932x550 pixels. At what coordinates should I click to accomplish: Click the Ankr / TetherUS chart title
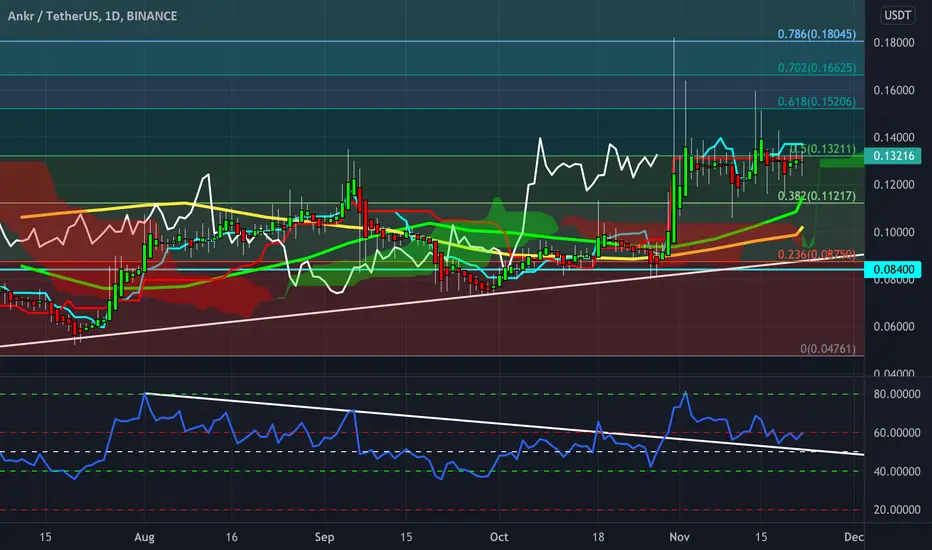tap(92, 16)
